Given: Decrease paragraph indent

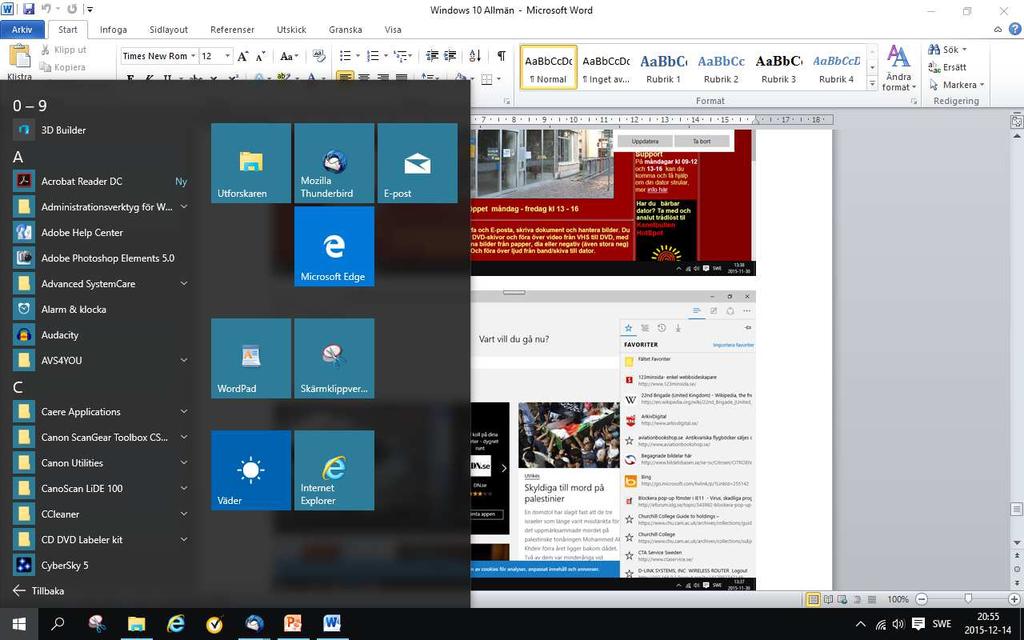Looking at the screenshot, I should (432, 56).
